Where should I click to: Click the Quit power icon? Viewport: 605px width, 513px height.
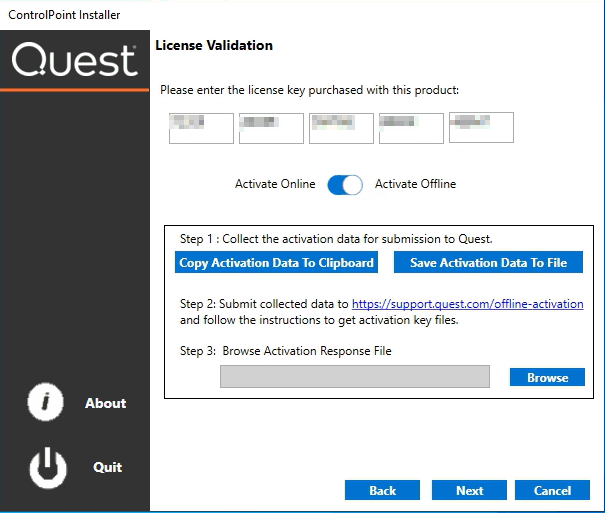click(x=46, y=467)
